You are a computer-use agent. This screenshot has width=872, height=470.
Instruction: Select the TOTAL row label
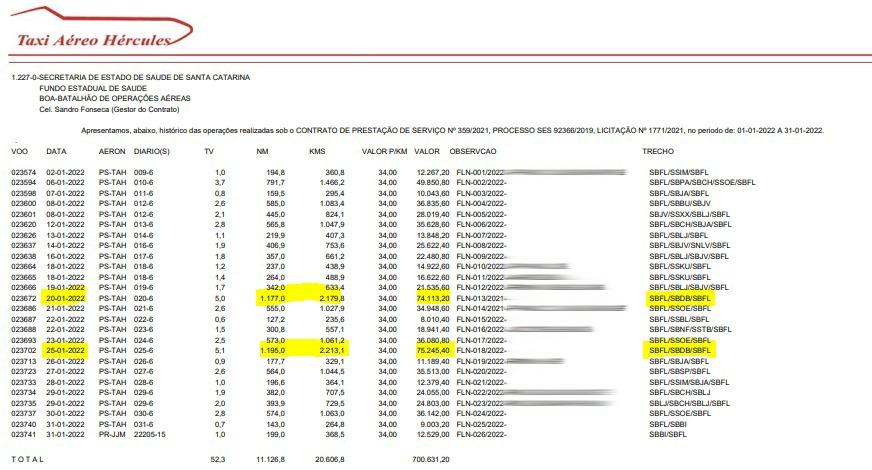[x=27, y=459]
